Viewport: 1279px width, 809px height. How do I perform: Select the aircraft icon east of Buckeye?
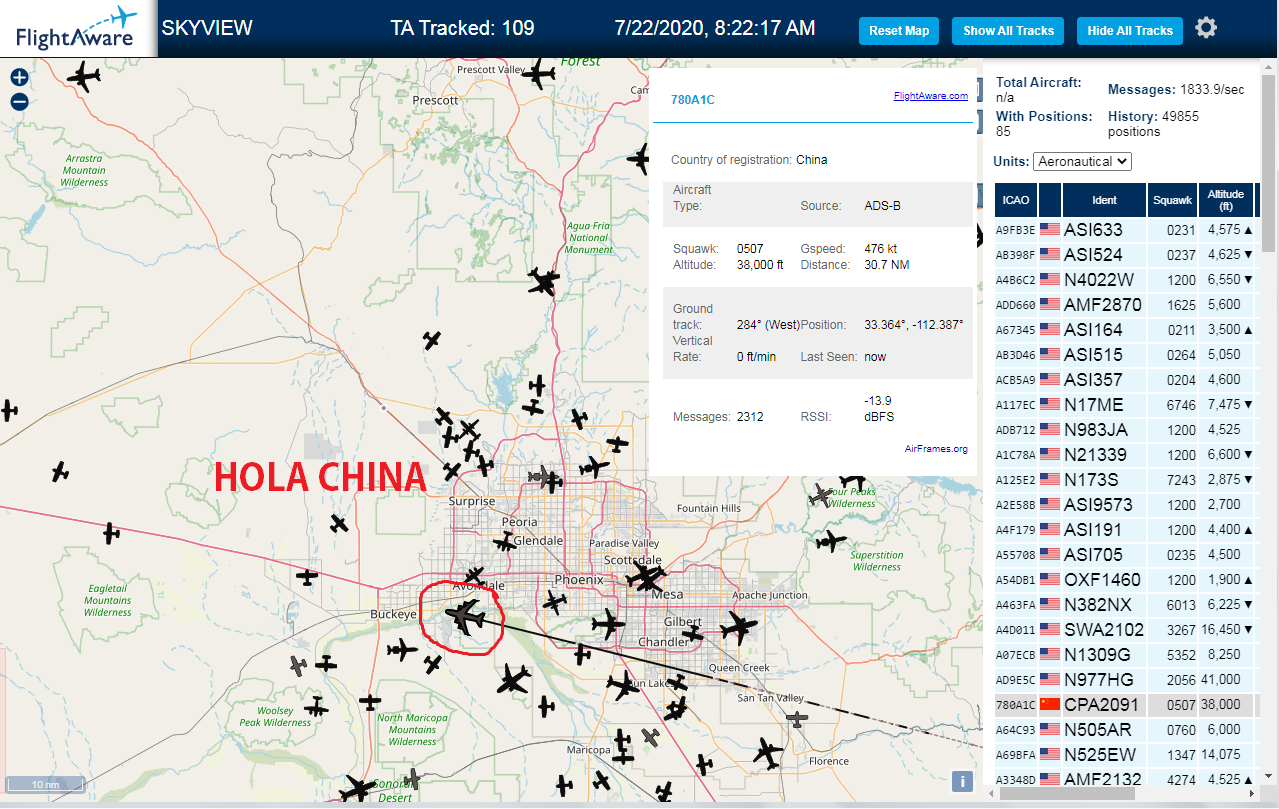pos(402,651)
